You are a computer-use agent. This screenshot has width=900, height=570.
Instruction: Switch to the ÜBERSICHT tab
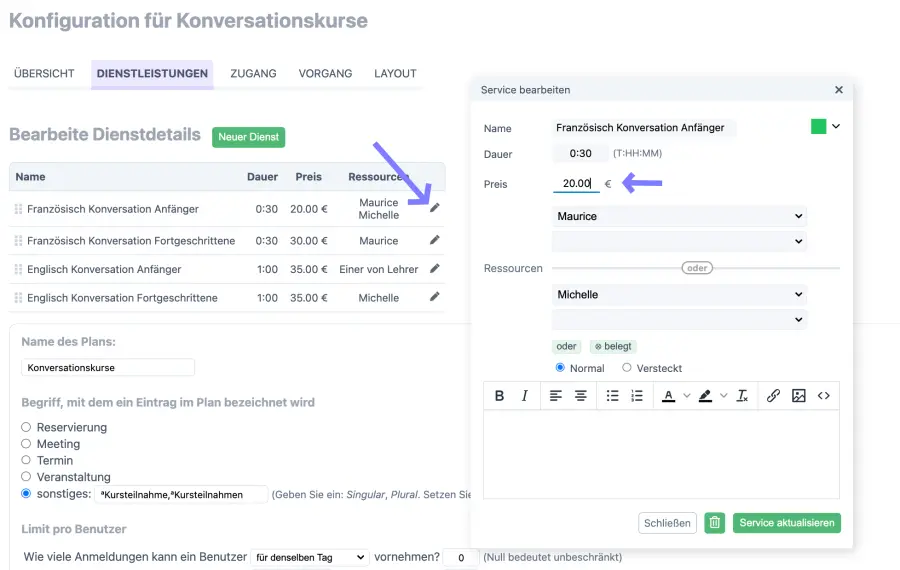click(x=44, y=73)
